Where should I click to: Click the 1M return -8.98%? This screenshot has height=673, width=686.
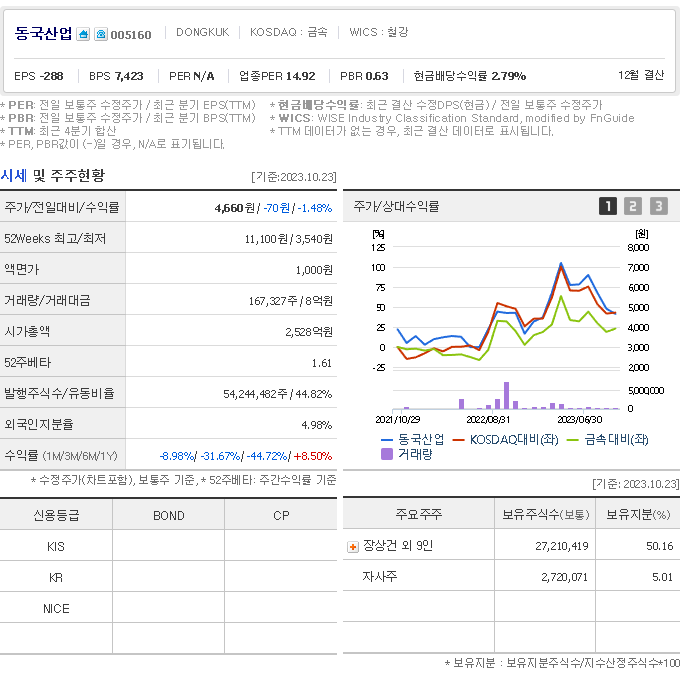click(x=177, y=456)
